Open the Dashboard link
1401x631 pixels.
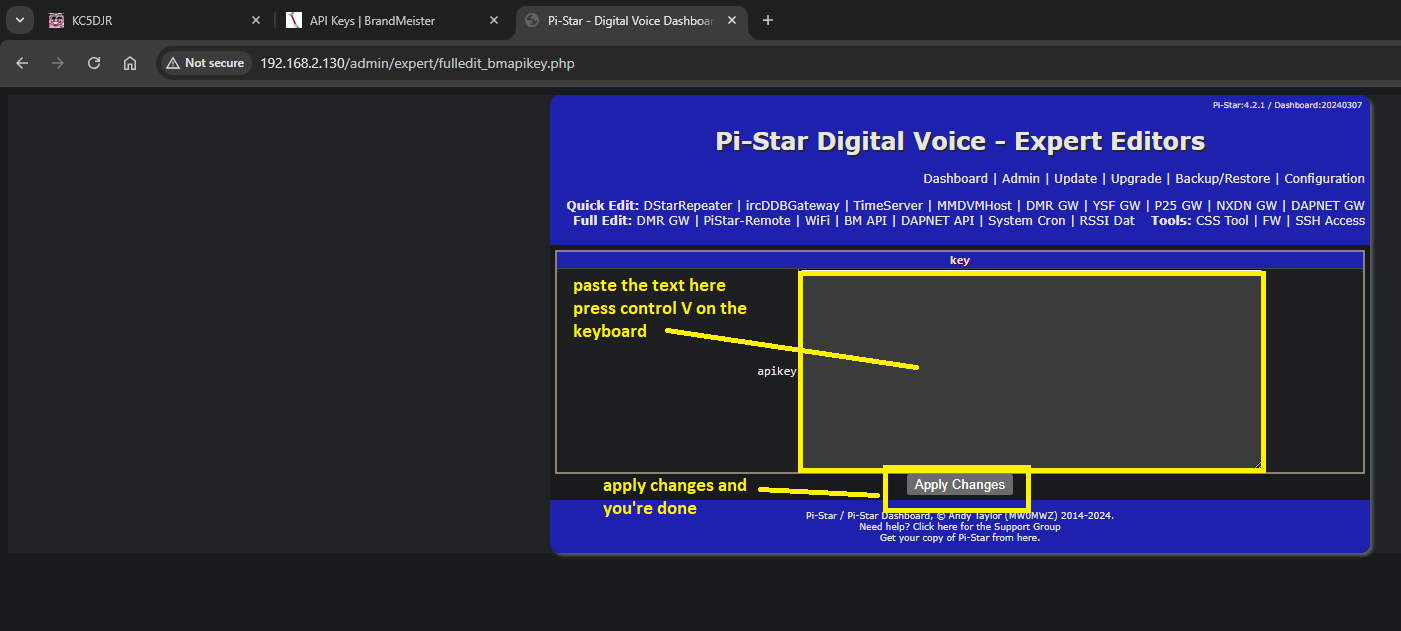tap(955, 179)
